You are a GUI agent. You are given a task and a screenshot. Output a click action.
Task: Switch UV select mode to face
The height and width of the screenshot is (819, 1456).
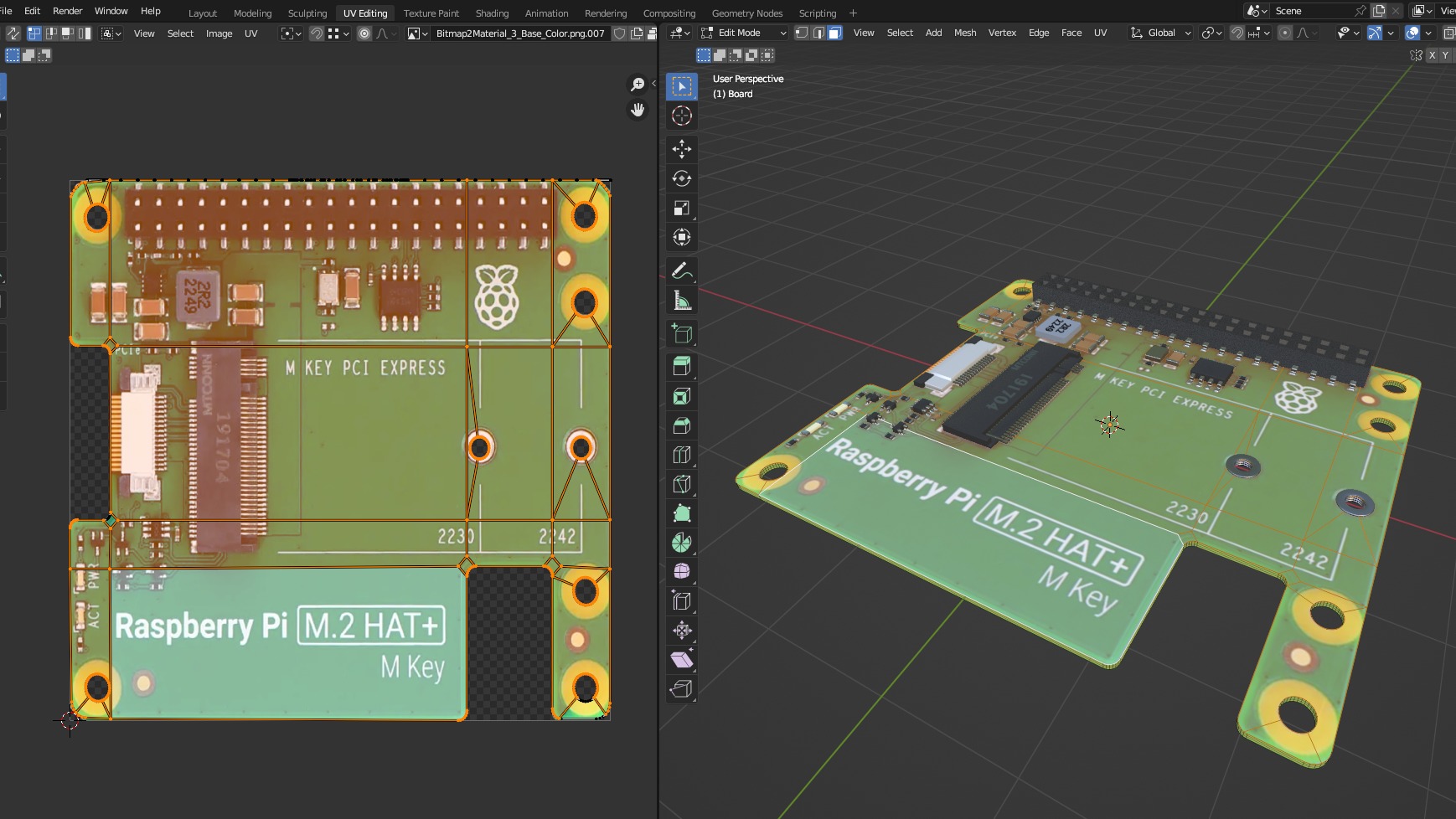(68, 33)
